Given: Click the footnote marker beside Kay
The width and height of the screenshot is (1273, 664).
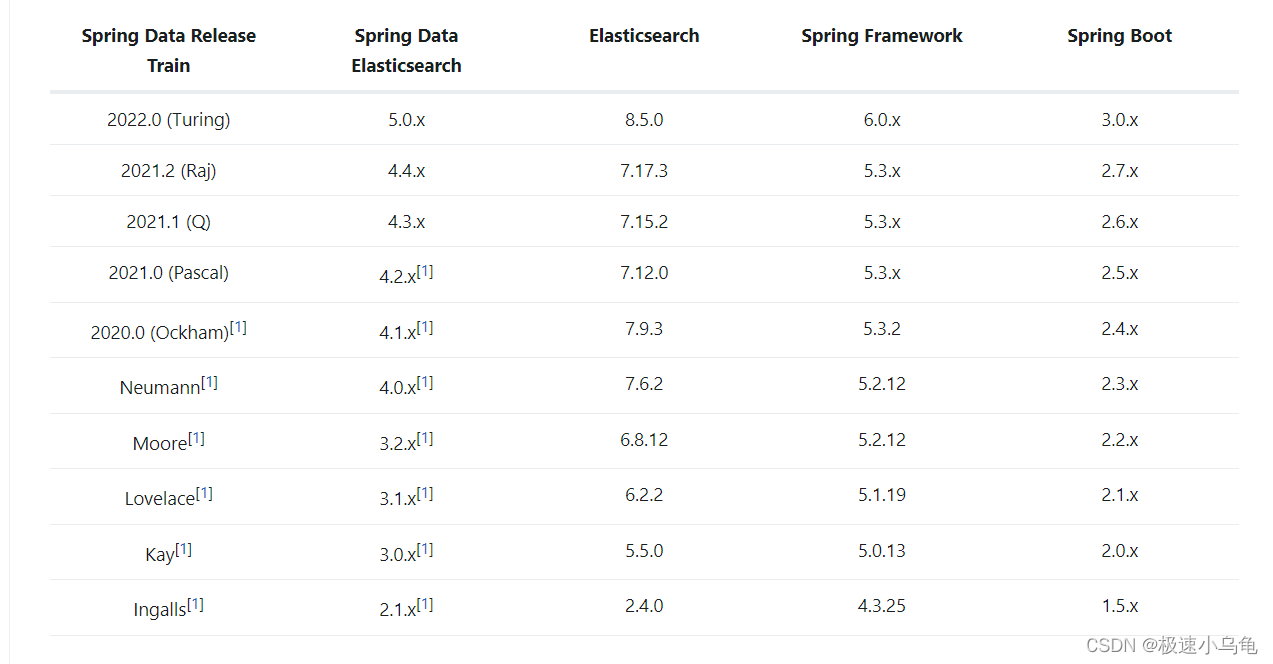Looking at the screenshot, I should point(183,550).
